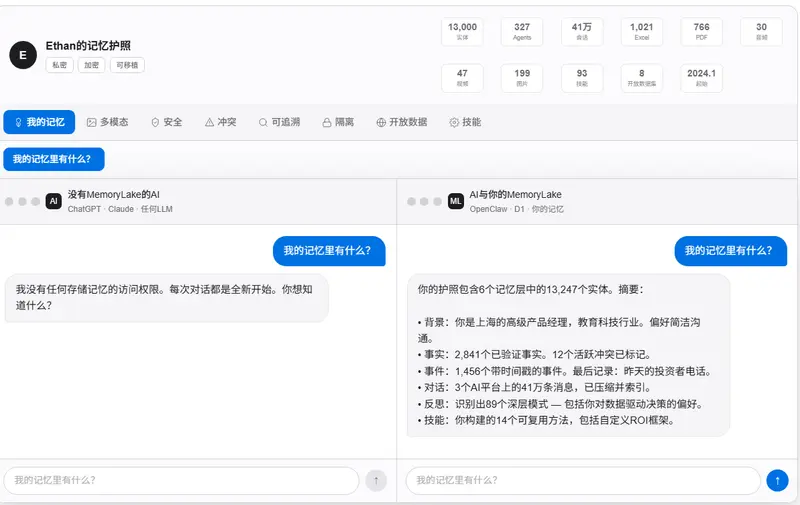Click the 13,000 实体 stat card
Screen dimensions: 800x505
462,32
